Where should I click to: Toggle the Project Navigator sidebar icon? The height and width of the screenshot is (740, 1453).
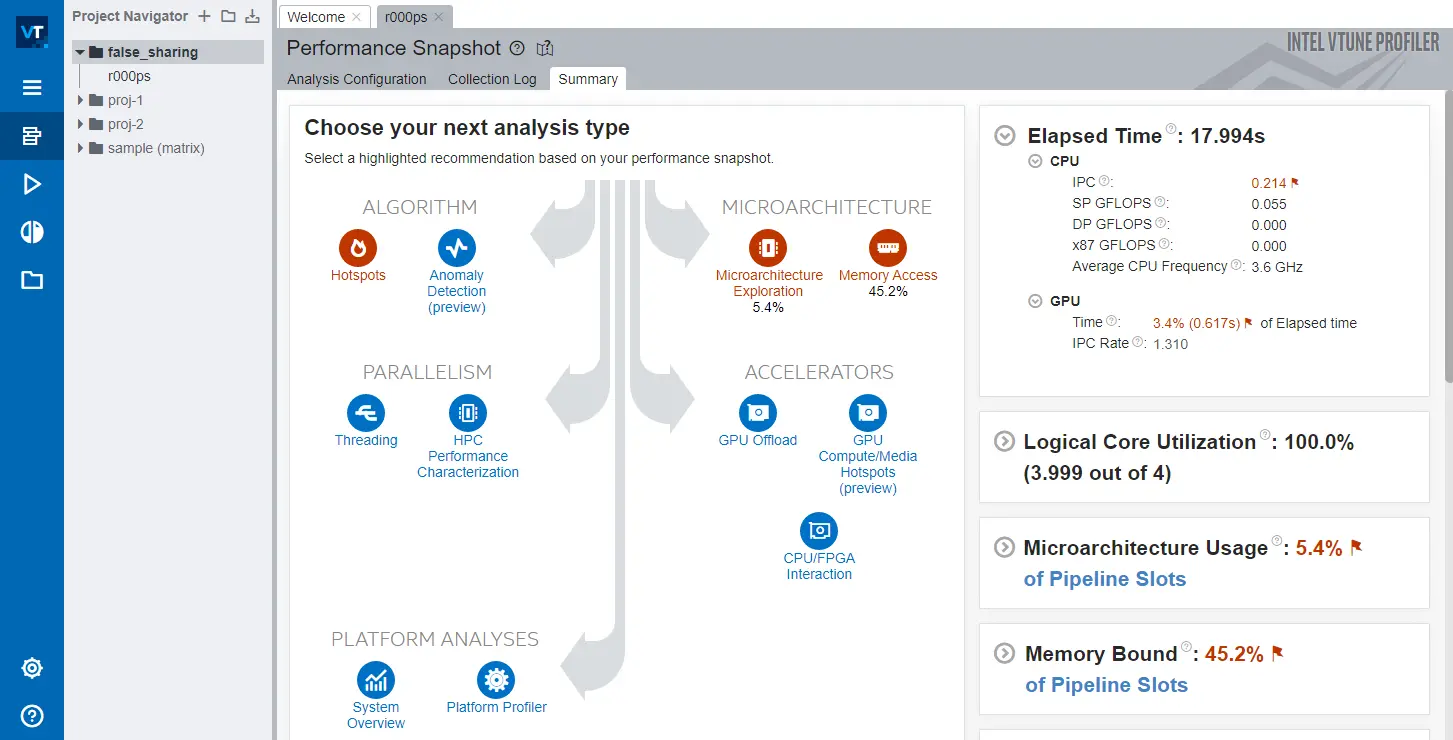pyautogui.click(x=32, y=136)
